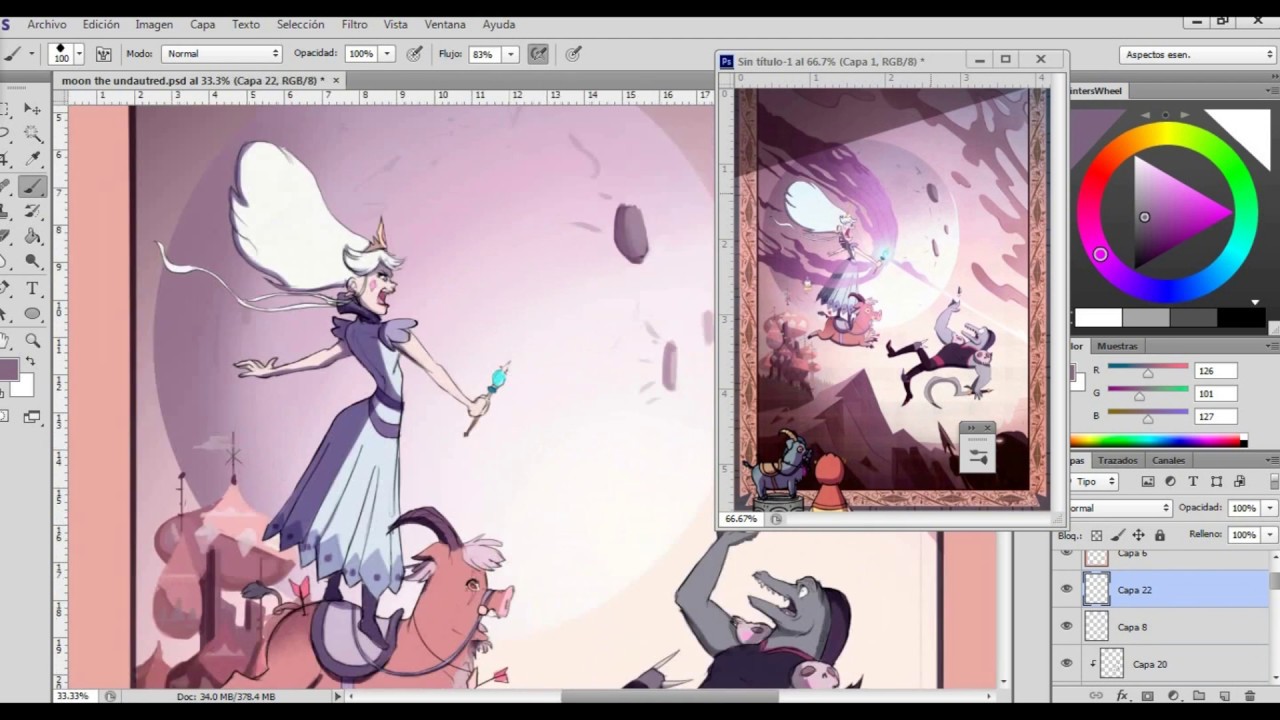
Task: Delete layer with trash icon
Action: tap(1250, 695)
